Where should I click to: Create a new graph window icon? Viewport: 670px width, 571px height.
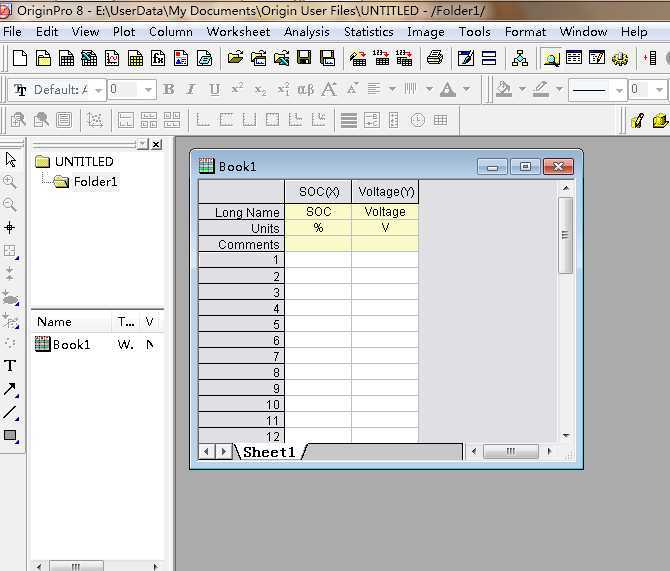point(112,58)
